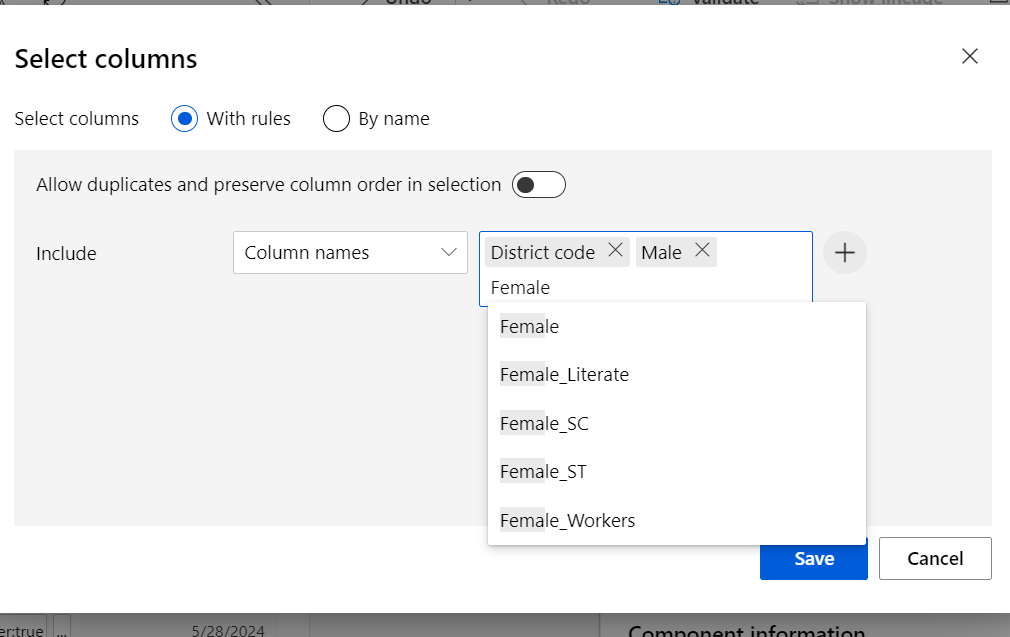1010x637 pixels.
Task: Toggle allow duplicates and preserve order
Action: [x=539, y=185]
